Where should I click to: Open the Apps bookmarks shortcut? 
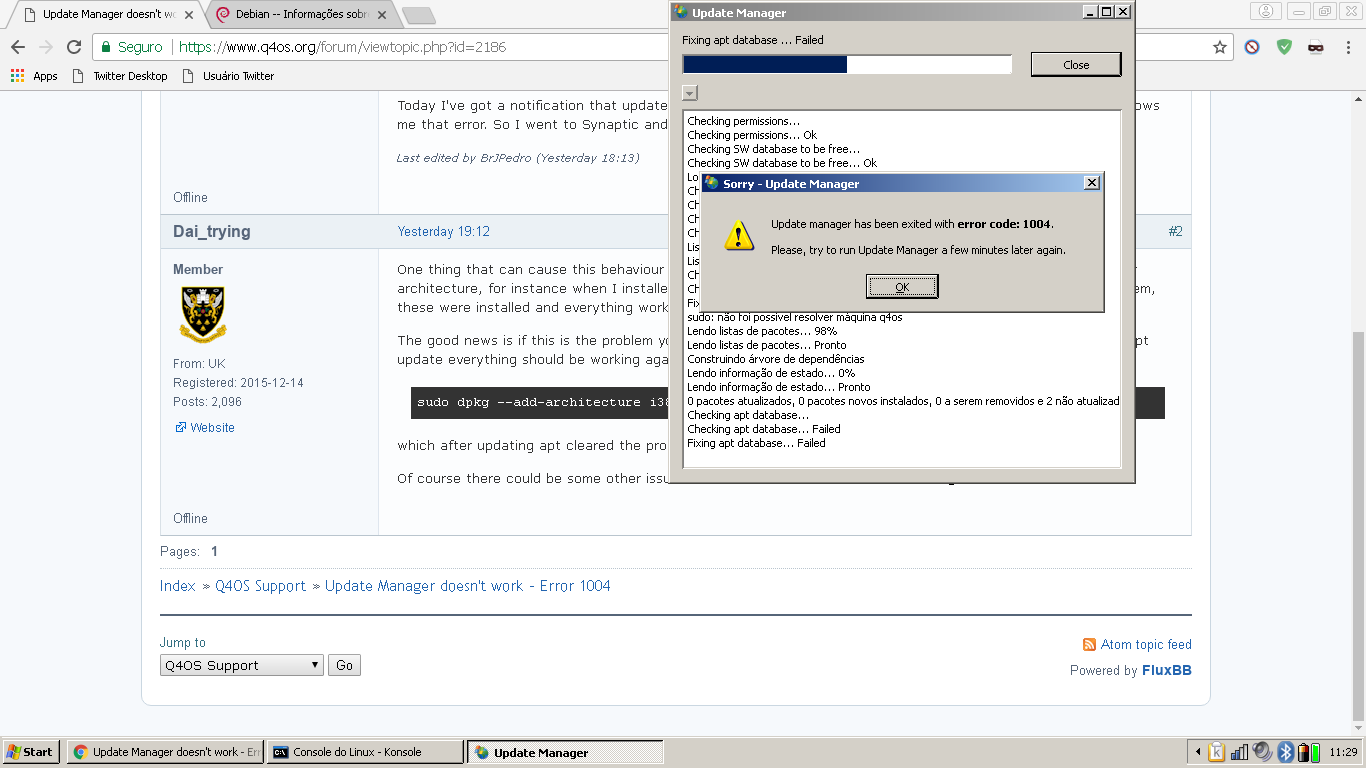(34, 76)
